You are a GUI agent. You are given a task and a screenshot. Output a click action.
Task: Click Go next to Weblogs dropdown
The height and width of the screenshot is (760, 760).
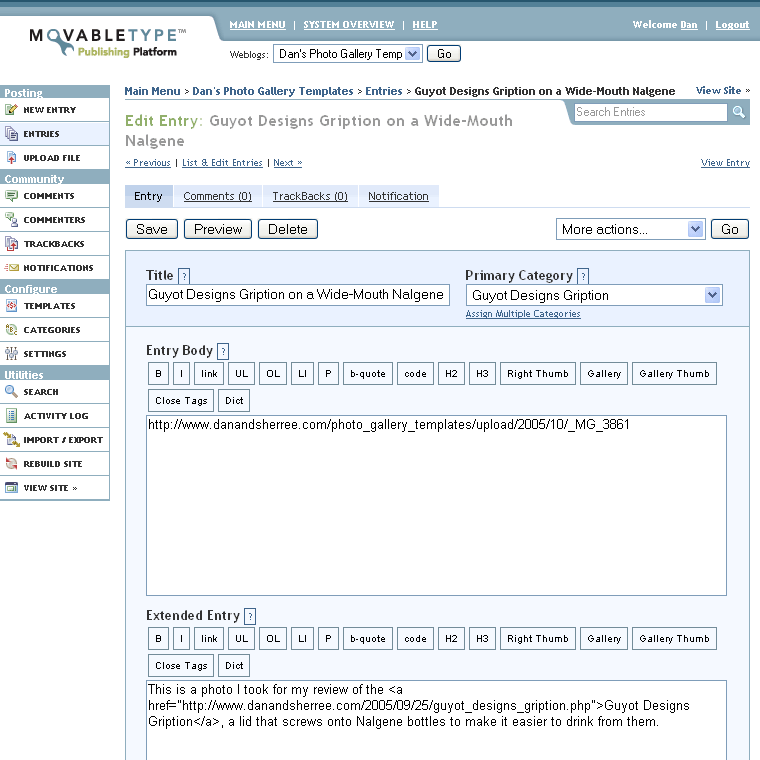(x=444, y=54)
